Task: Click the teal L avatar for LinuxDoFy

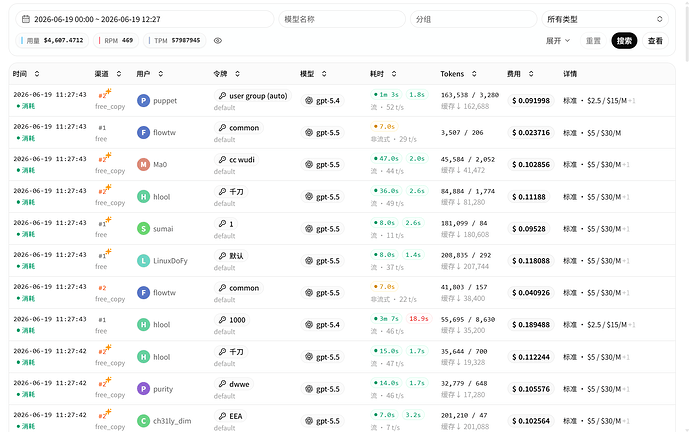Action: point(143,261)
